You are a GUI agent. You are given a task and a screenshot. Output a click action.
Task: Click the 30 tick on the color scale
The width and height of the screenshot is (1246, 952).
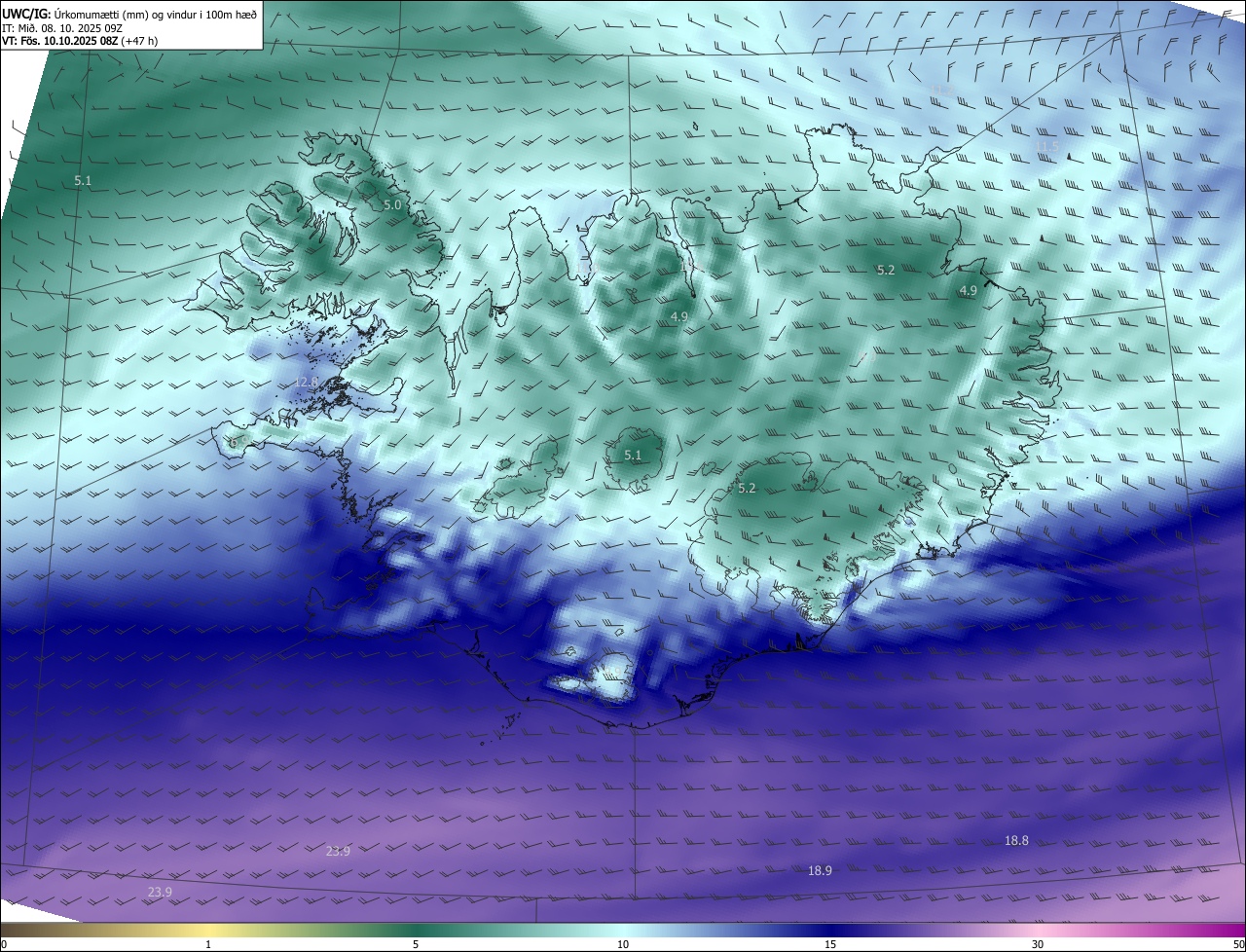1038,944
